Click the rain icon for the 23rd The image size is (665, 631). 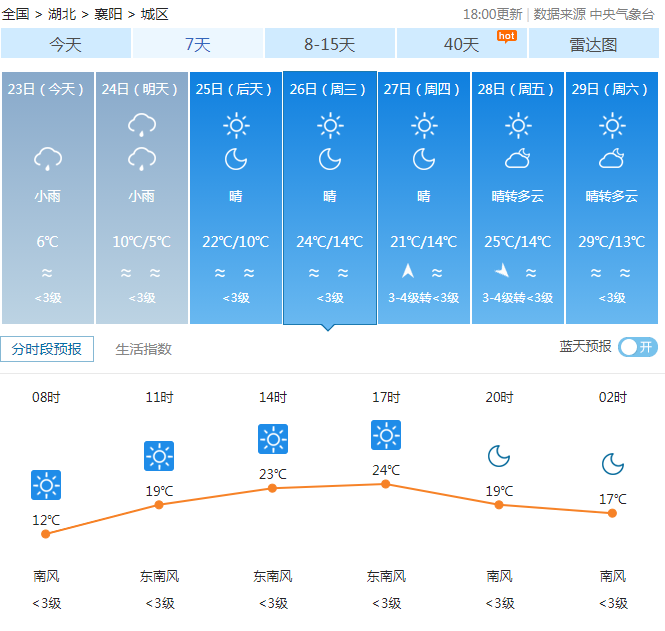48,158
